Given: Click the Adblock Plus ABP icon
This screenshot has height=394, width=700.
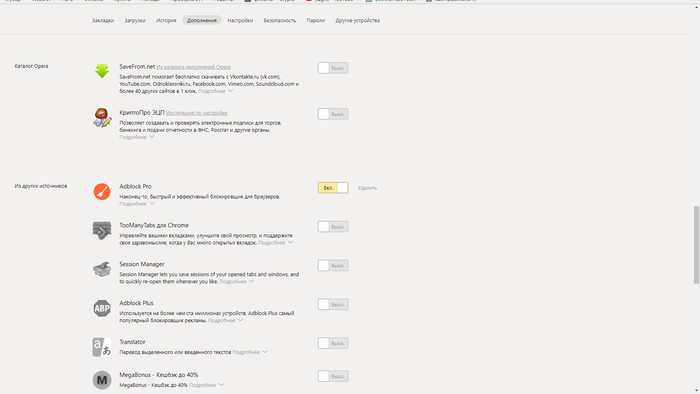Looking at the screenshot, I should 102,308.
